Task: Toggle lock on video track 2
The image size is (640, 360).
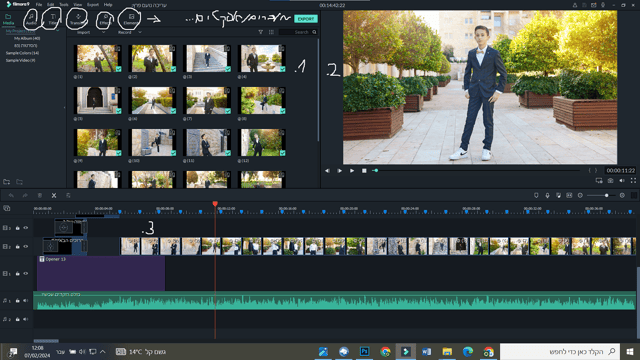Action: [18, 247]
